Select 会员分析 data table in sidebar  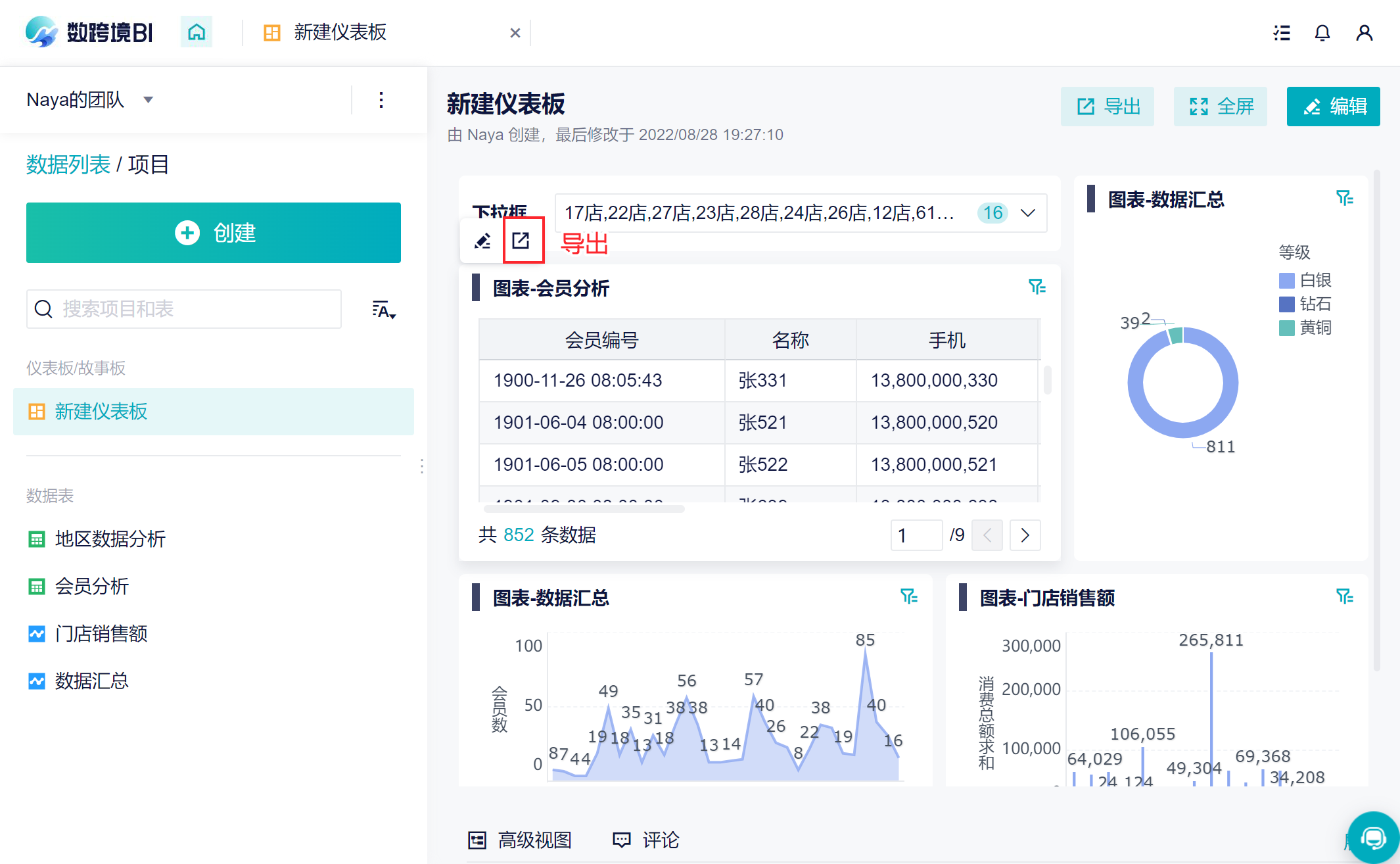(91, 586)
